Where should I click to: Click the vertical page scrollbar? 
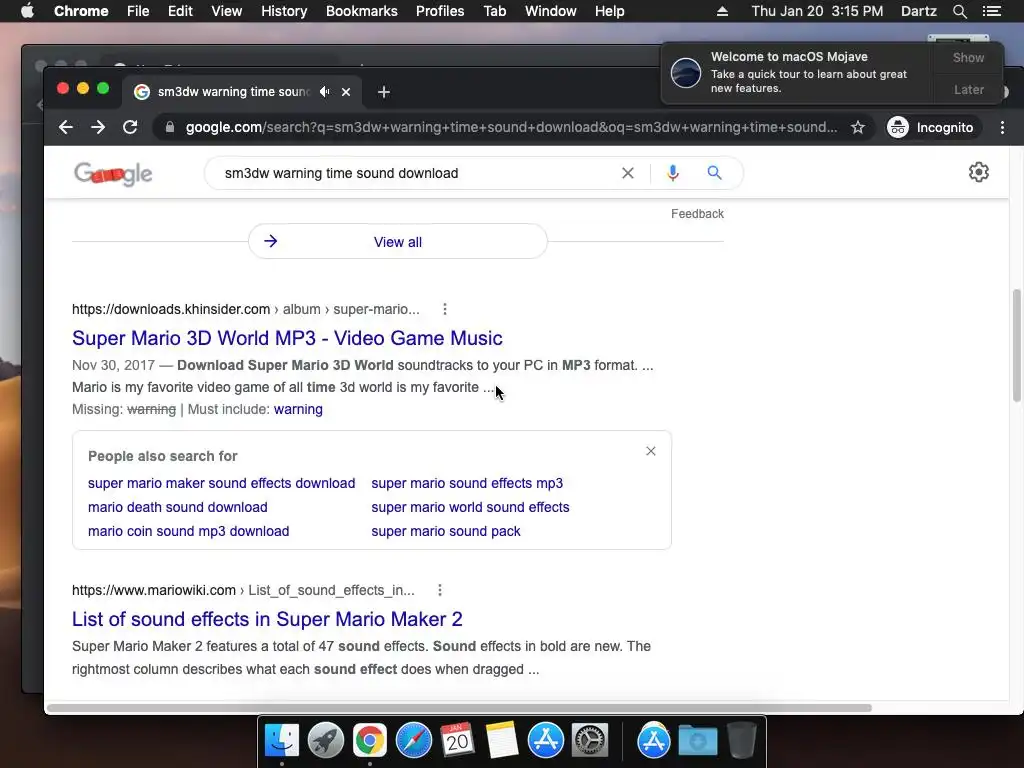1017,345
